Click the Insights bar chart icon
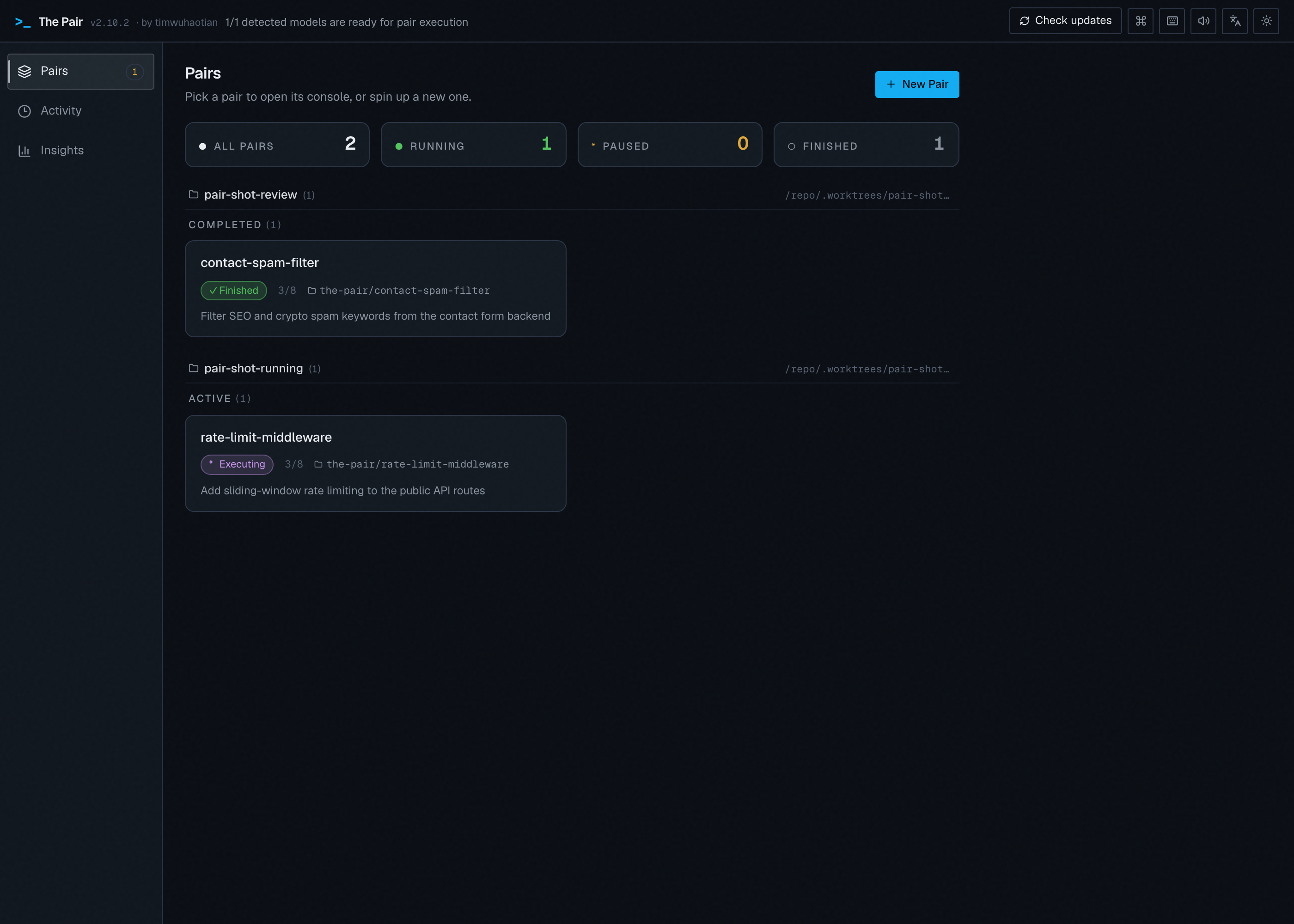The height and width of the screenshot is (924, 1294). (x=24, y=151)
